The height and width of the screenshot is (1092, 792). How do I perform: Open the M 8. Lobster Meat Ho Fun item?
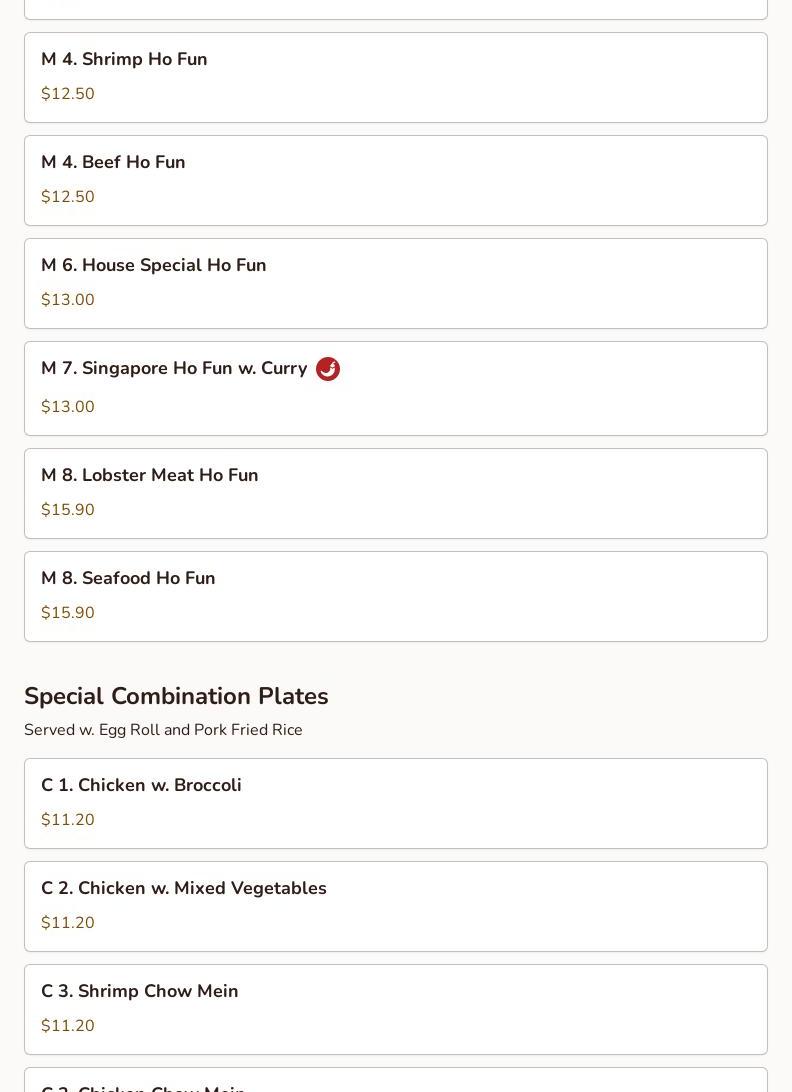click(150, 475)
